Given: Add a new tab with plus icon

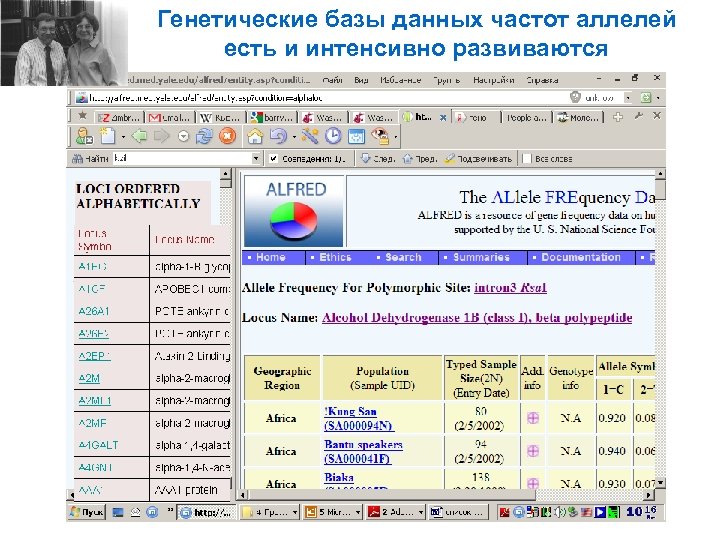Looking at the screenshot, I should click(618, 117).
